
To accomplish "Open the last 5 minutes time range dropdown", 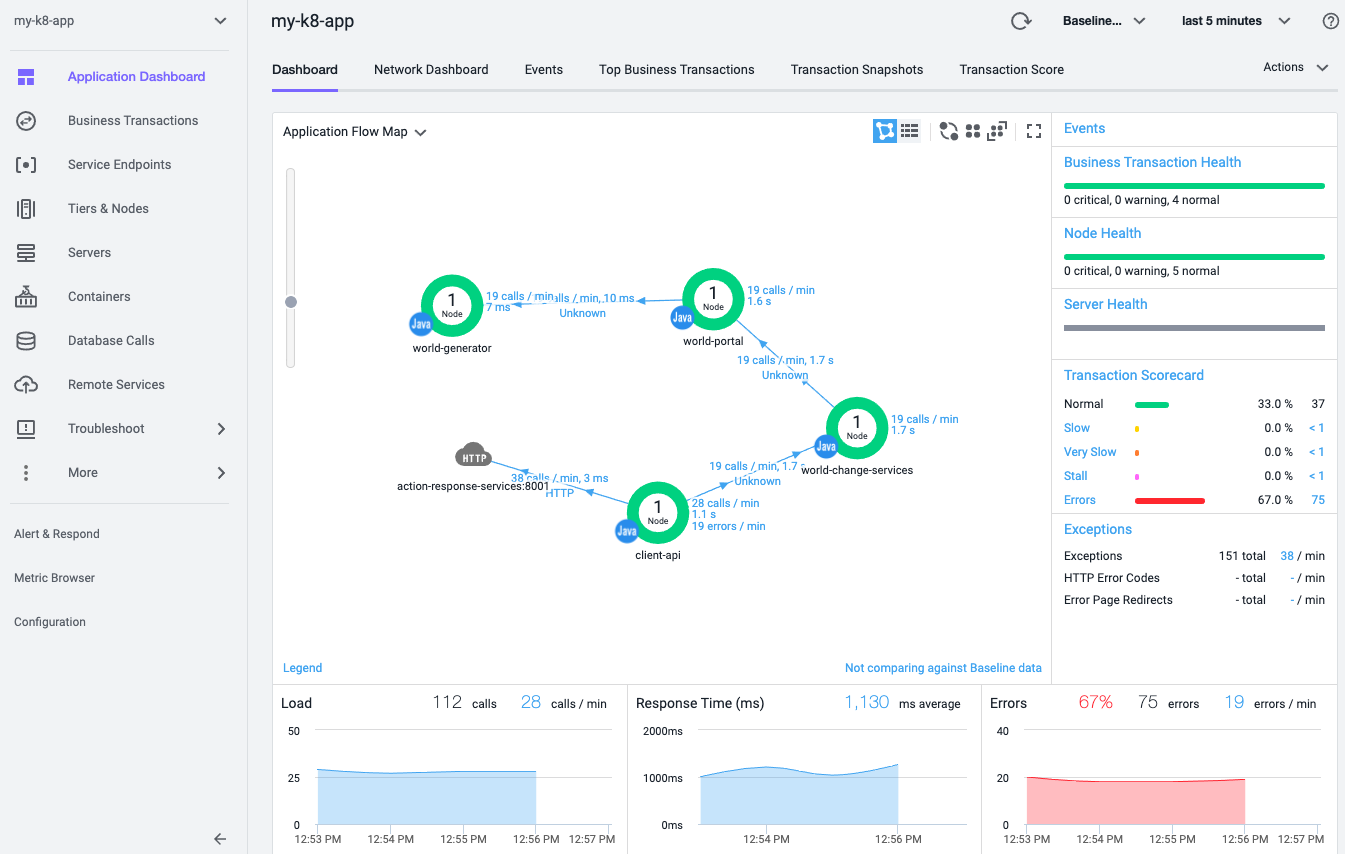I will pyautogui.click(x=1236, y=21).
